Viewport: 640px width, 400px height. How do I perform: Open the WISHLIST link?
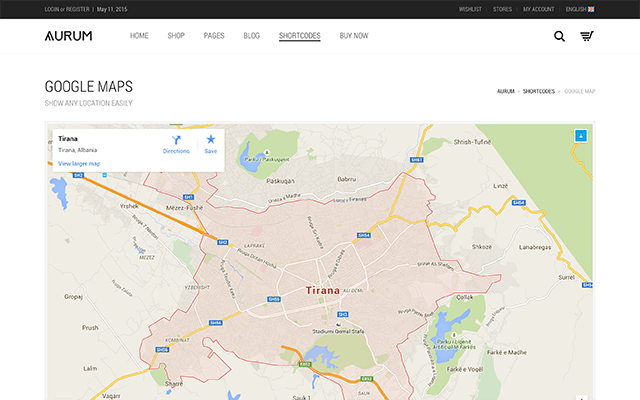point(470,9)
